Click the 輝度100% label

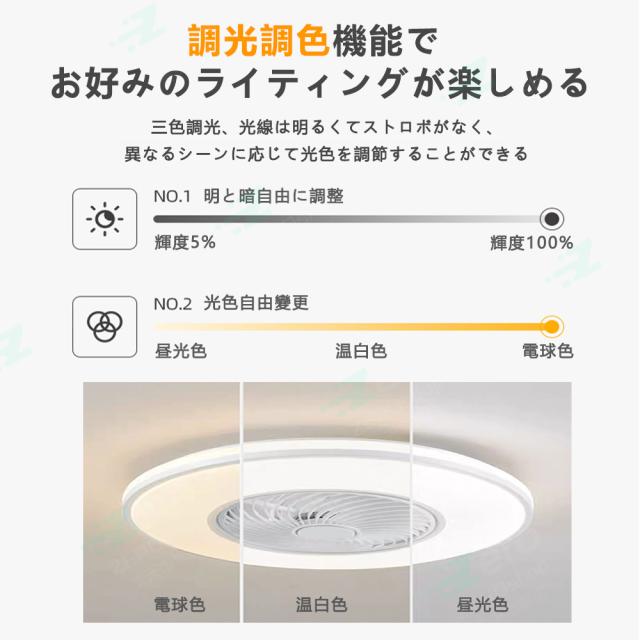click(x=531, y=243)
